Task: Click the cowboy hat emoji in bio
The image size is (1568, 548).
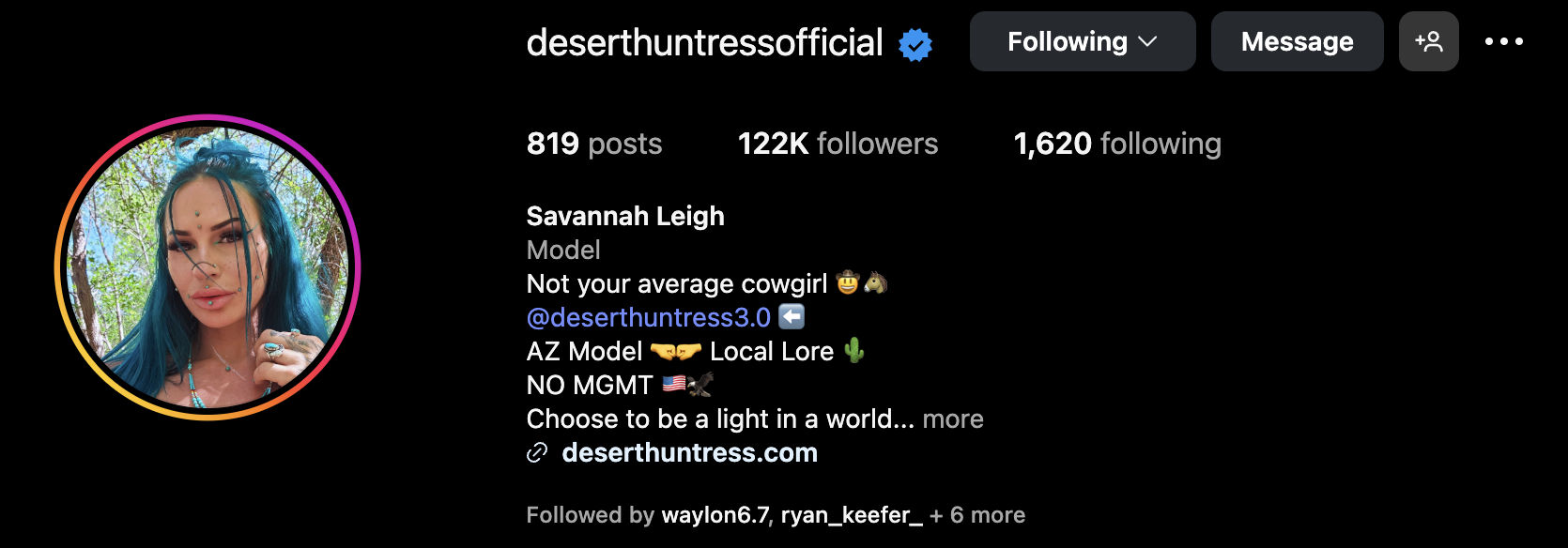Action: click(848, 282)
